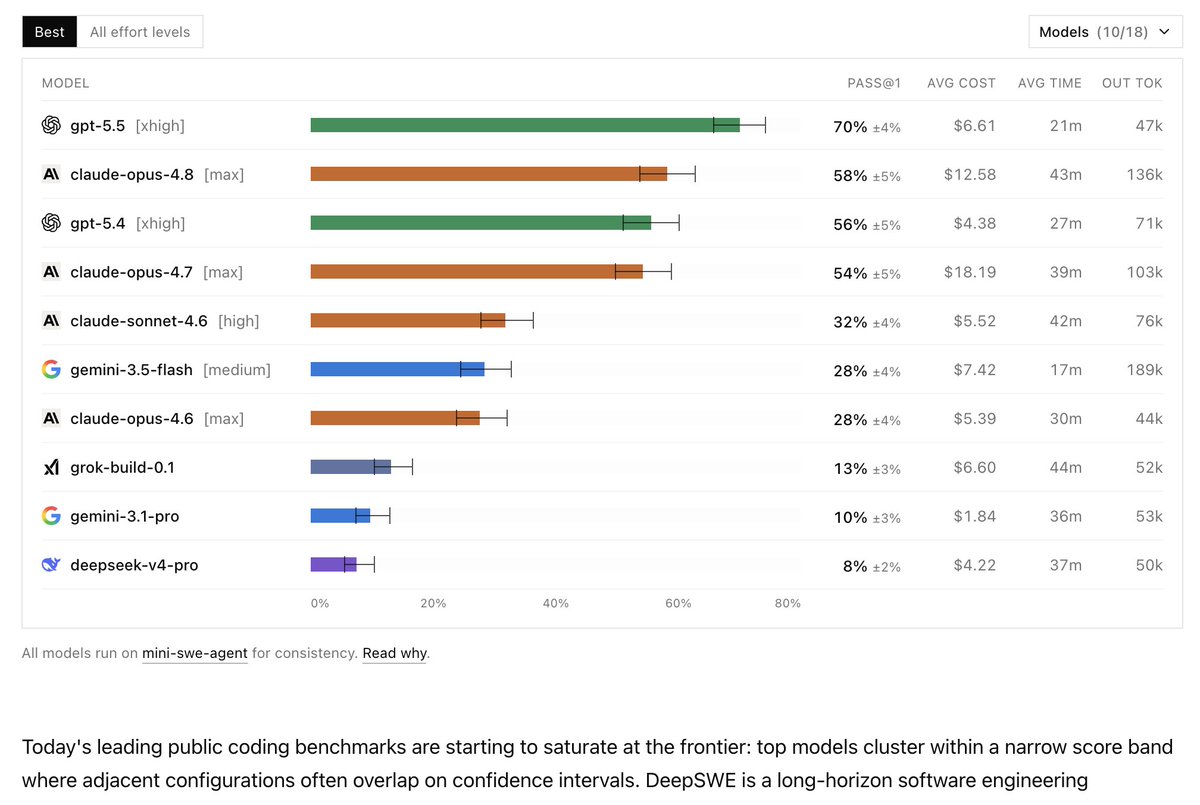Follow the Read why link
Viewport: 1200px width, 805px height.
click(x=394, y=653)
